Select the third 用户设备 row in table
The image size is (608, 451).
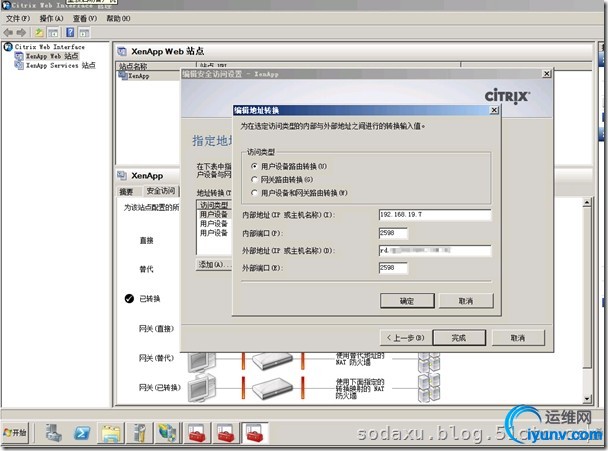214,233
